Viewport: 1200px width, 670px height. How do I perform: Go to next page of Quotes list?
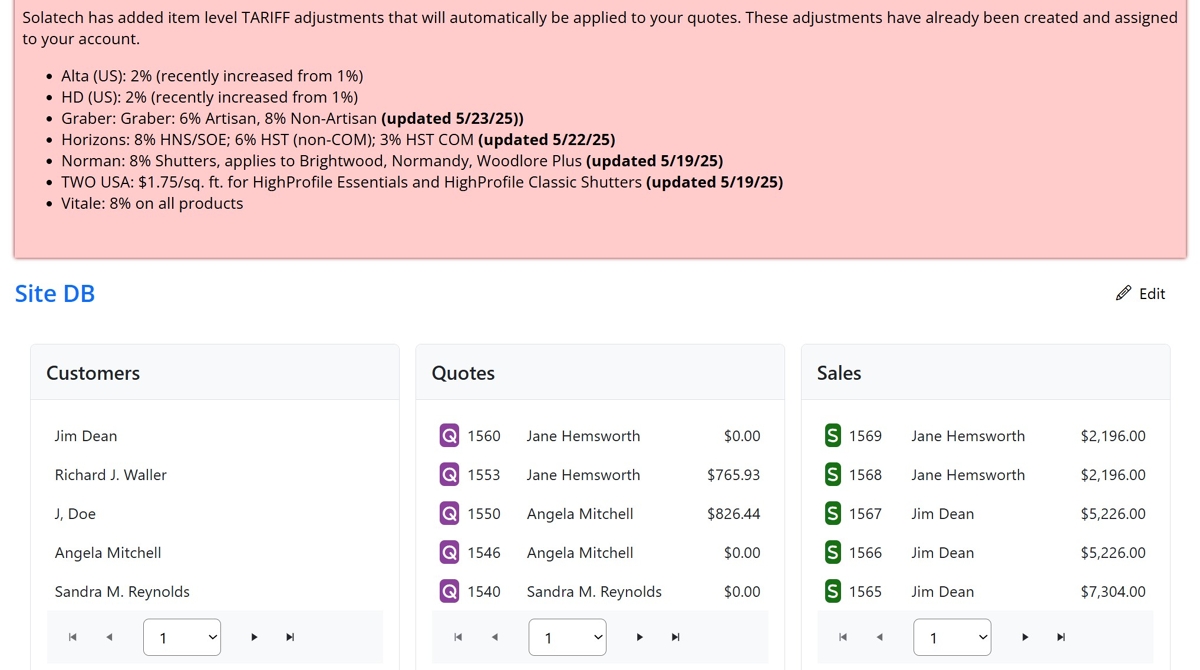pyautogui.click(x=639, y=637)
